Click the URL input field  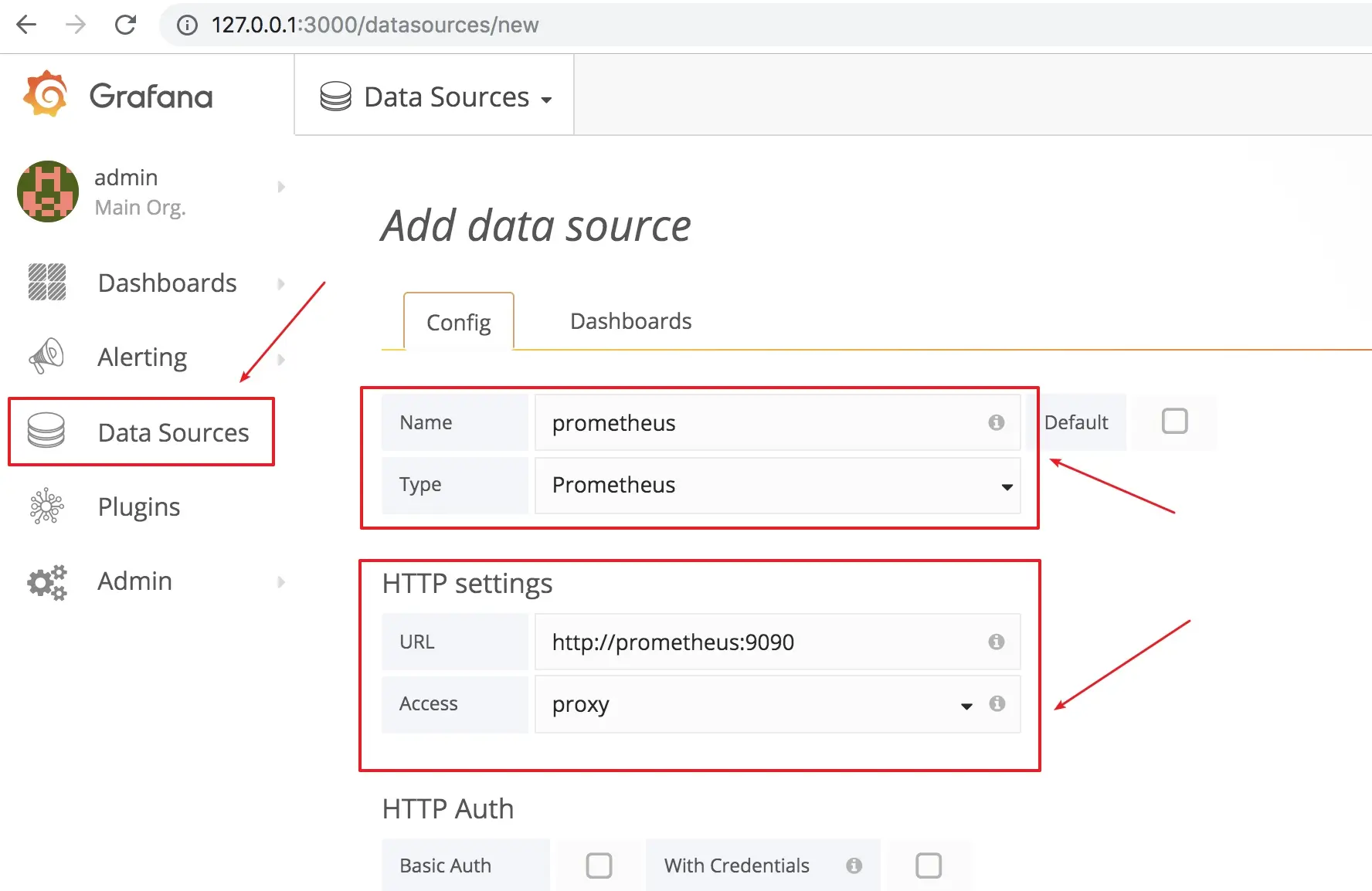pyautogui.click(x=765, y=642)
